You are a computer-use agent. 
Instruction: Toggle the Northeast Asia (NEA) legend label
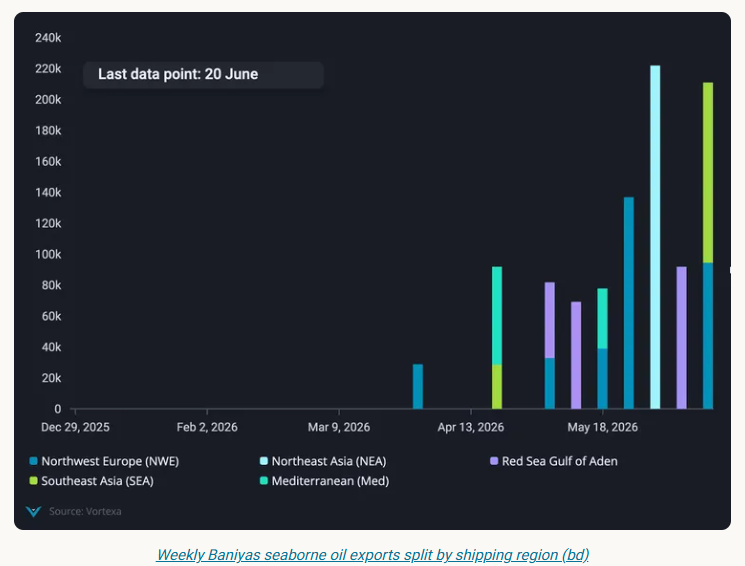(329, 461)
